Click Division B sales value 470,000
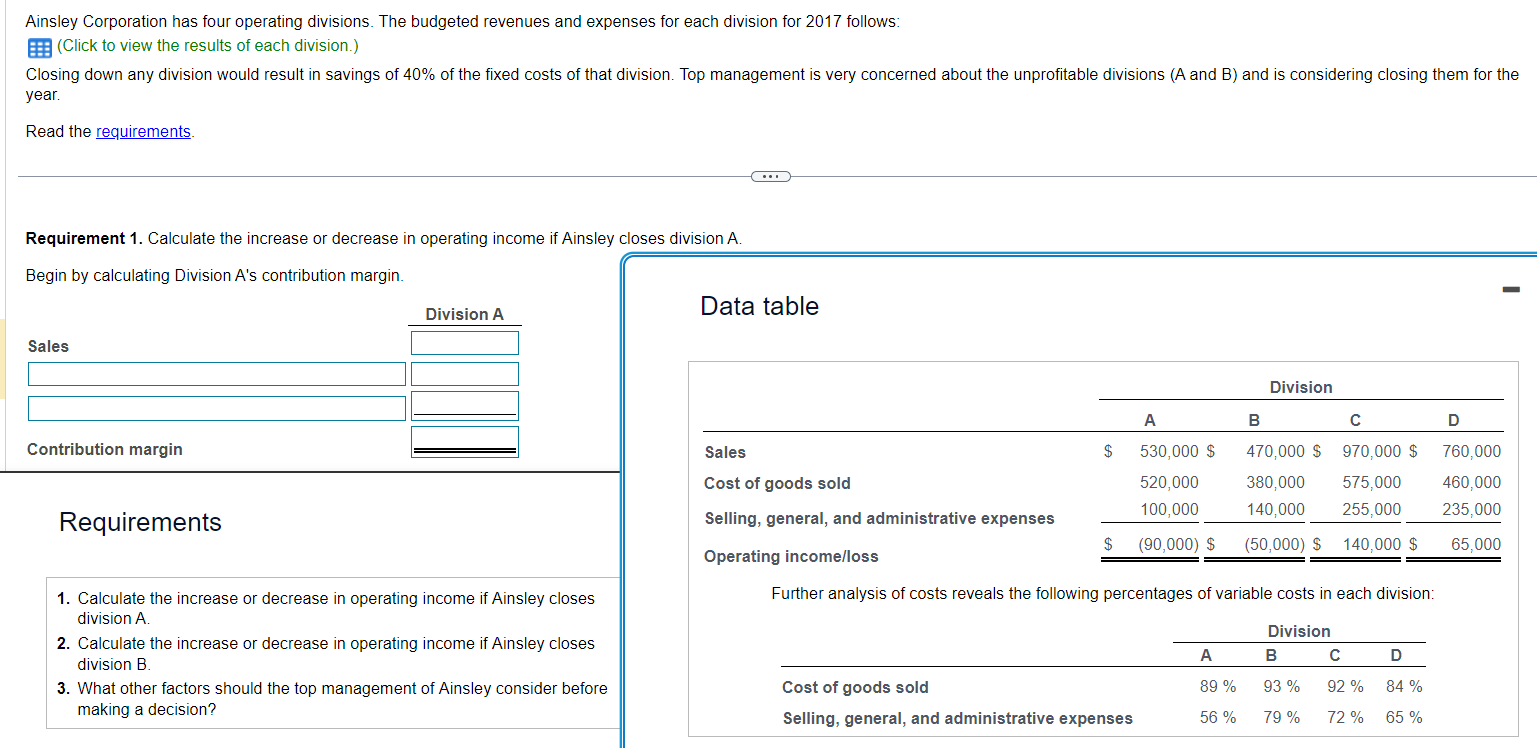 pos(1275,452)
